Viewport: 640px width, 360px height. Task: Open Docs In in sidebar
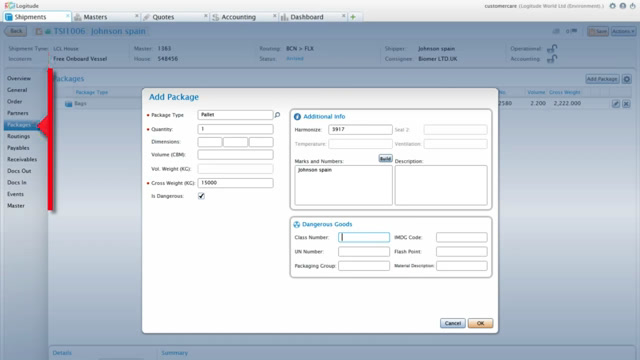(17, 182)
